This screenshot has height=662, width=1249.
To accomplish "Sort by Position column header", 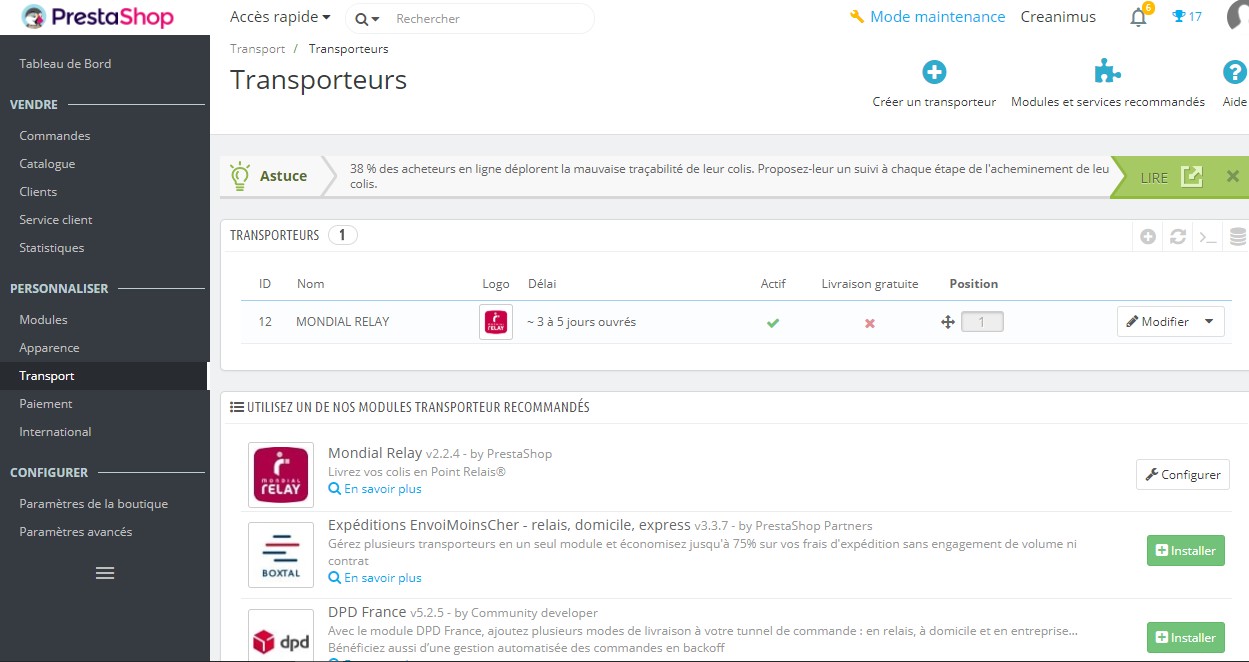I will (x=973, y=284).
